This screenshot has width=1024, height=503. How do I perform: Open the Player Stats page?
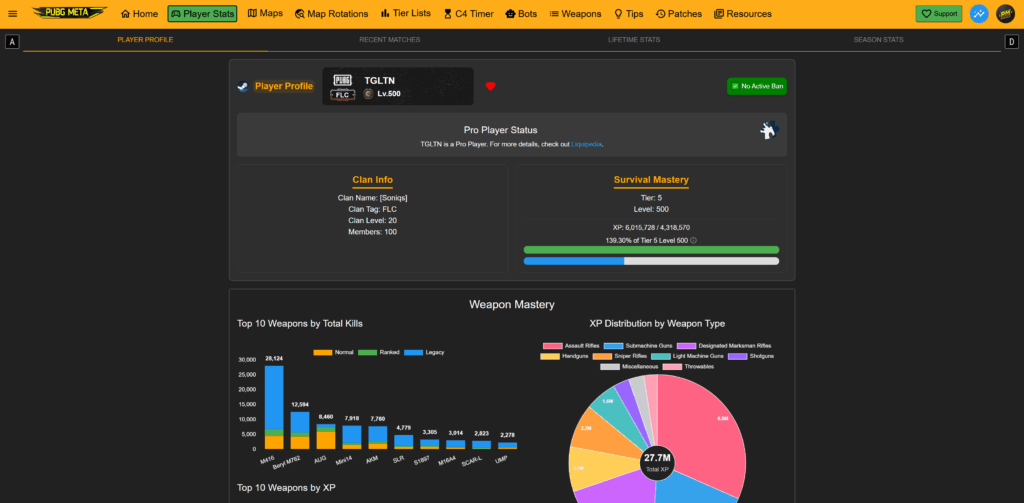tap(202, 14)
